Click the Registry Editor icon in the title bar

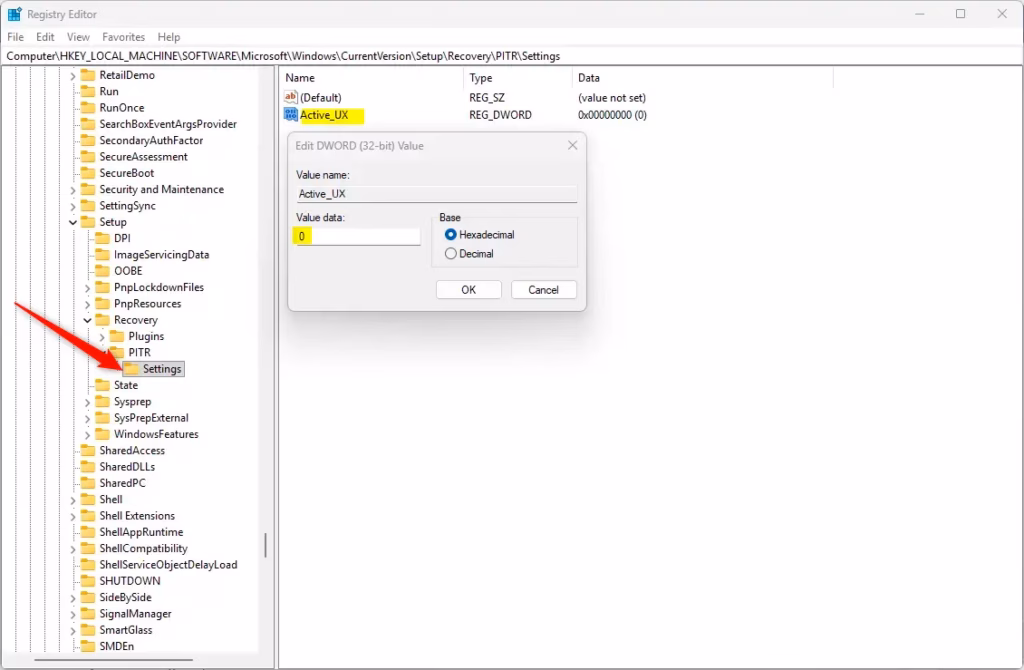pyautogui.click(x=14, y=13)
